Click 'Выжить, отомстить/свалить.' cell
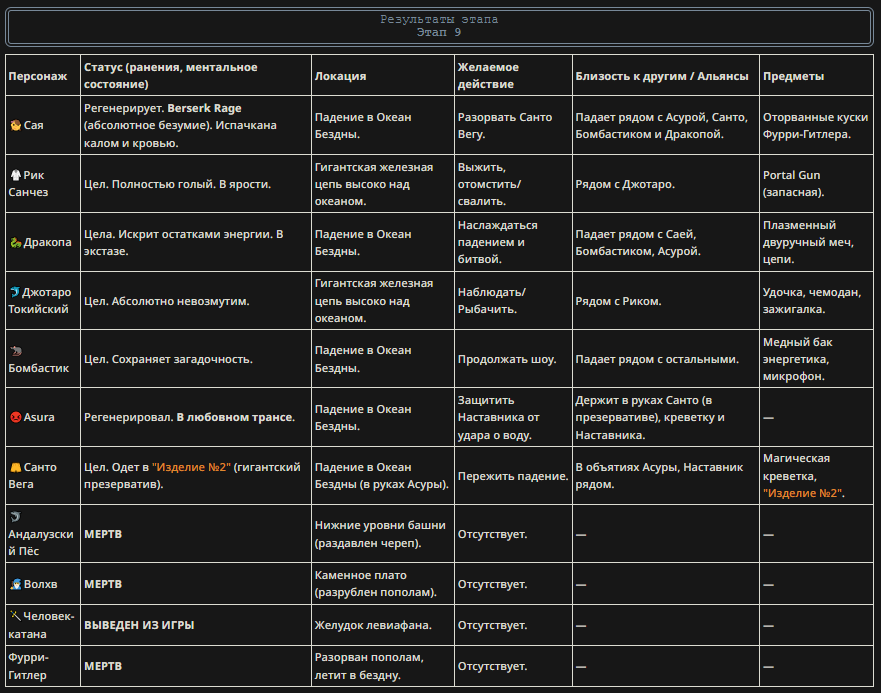 513,184
